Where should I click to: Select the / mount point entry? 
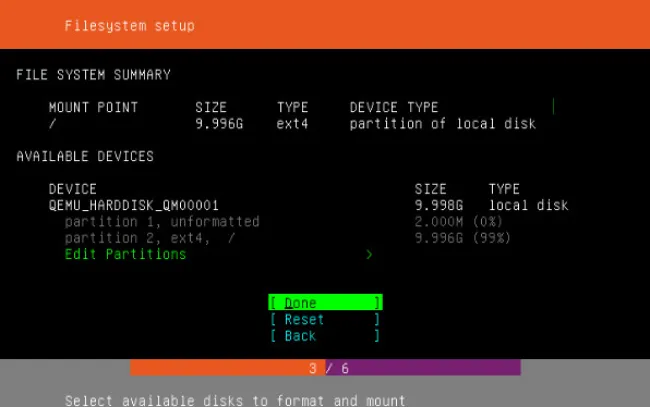point(53,124)
